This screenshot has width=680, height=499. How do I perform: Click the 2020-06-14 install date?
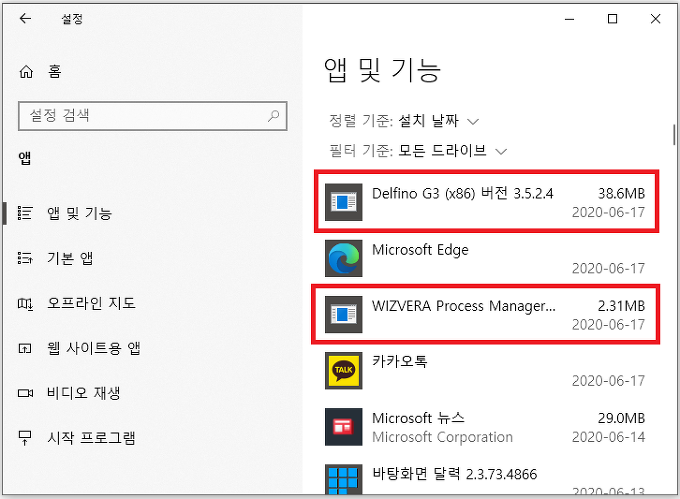[x=608, y=437]
